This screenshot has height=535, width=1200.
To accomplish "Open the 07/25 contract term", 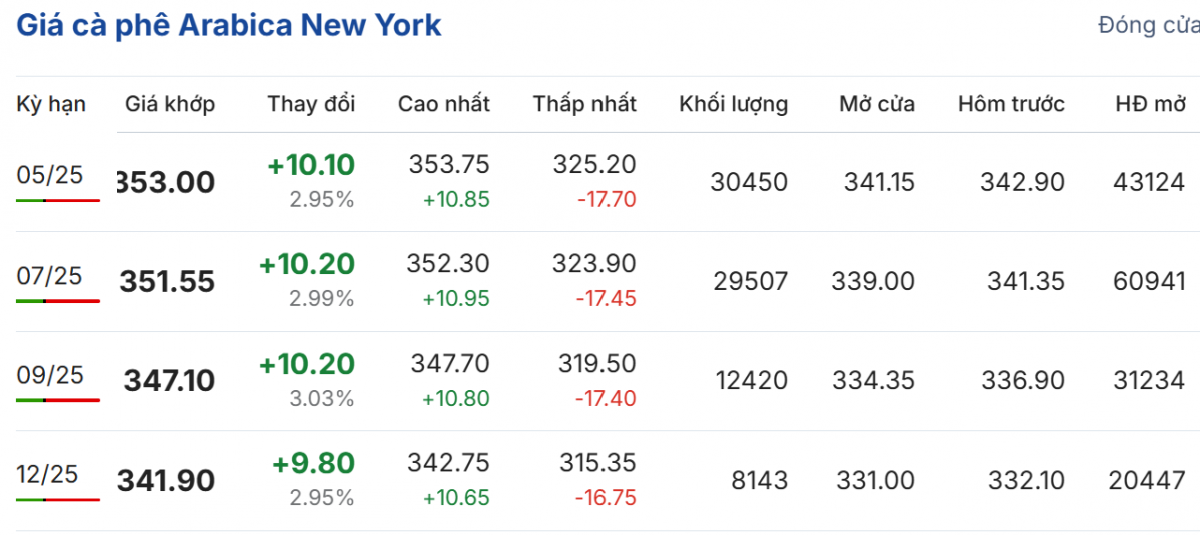I will 50,276.
